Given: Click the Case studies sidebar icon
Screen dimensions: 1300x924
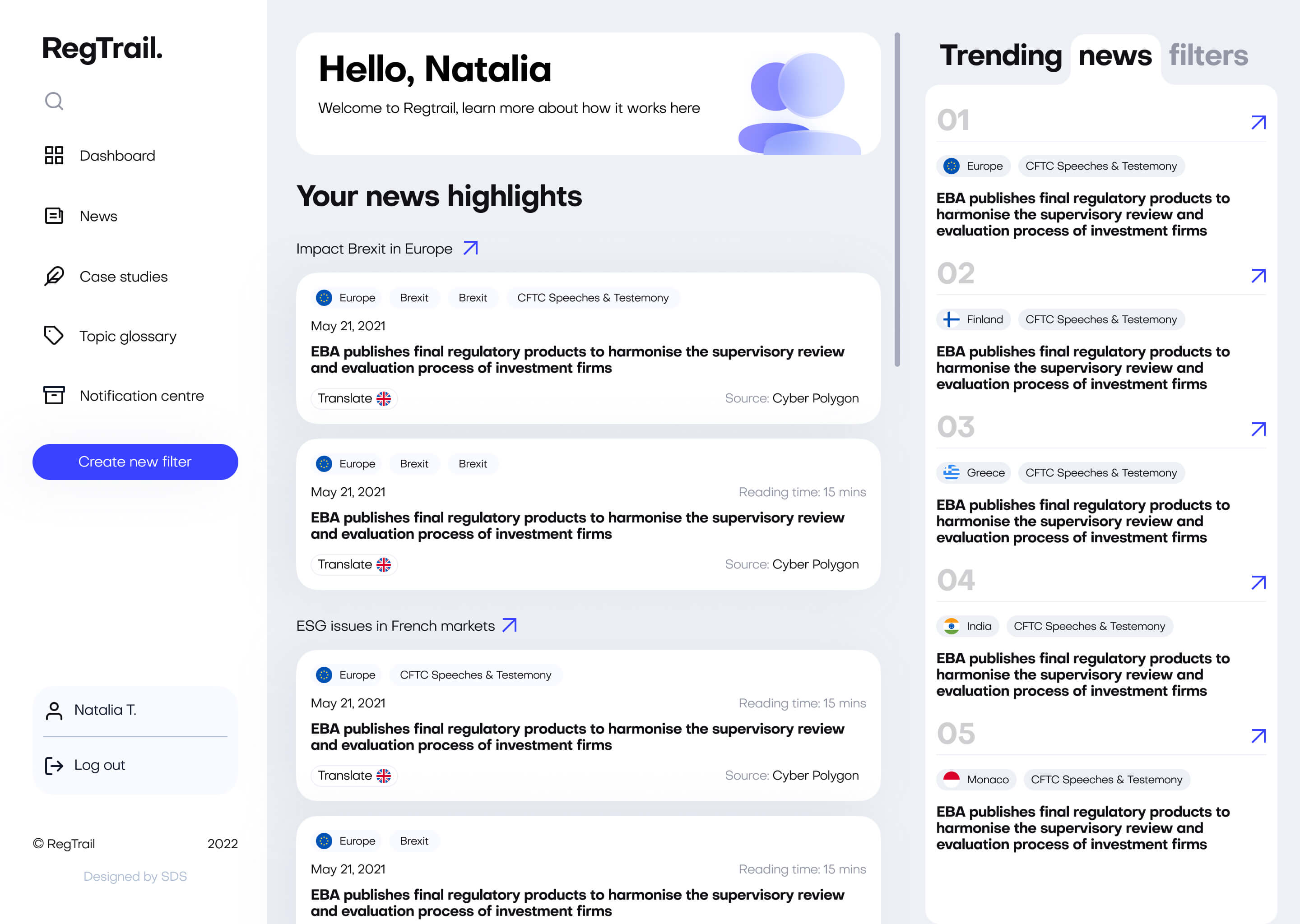Looking at the screenshot, I should (54, 276).
